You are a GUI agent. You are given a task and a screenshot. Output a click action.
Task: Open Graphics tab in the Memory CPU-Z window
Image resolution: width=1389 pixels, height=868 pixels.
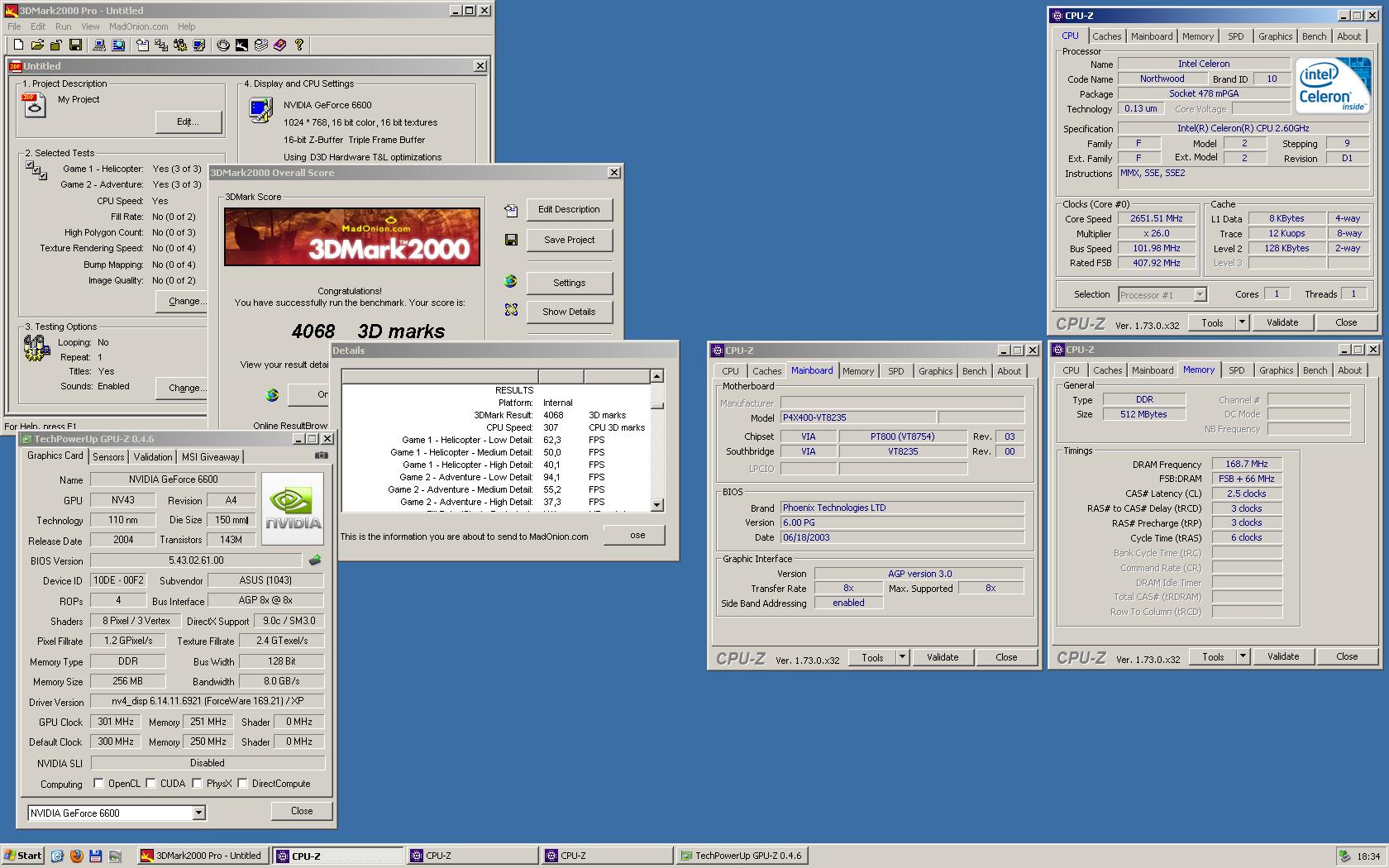pyautogui.click(x=1276, y=370)
